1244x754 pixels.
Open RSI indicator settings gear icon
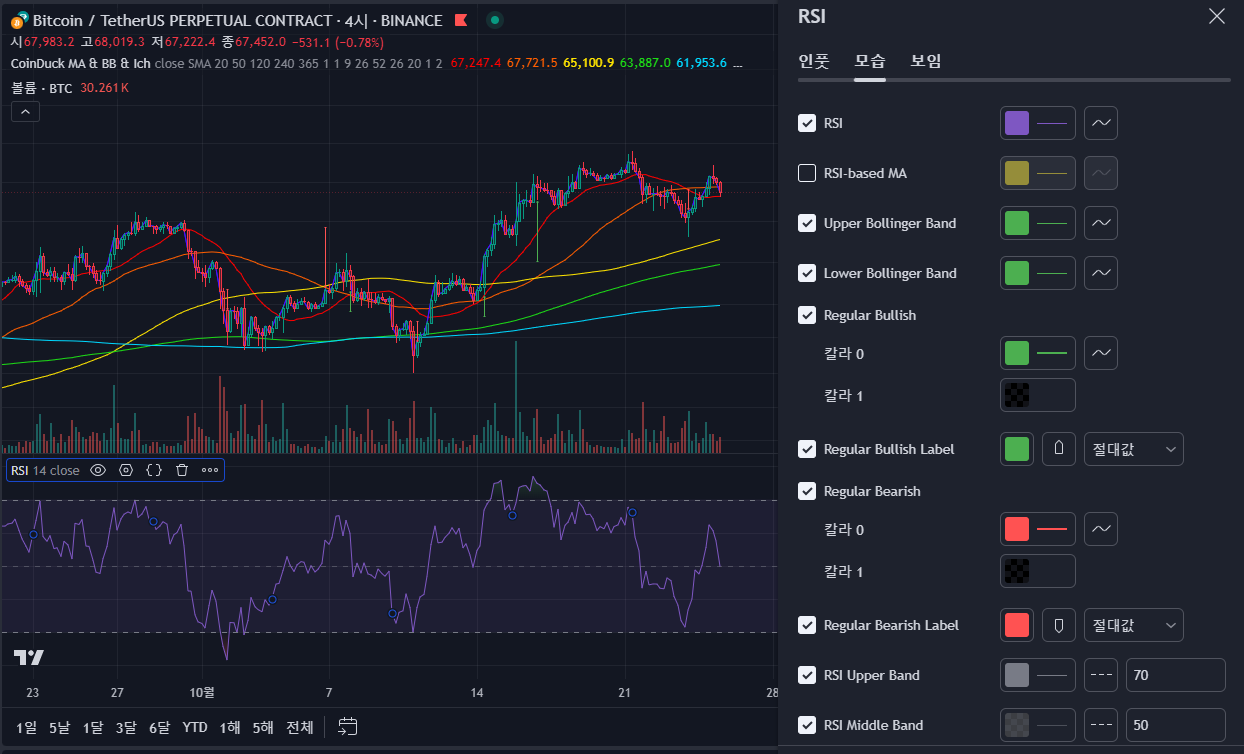pyautogui.click(x=126, y=470)
